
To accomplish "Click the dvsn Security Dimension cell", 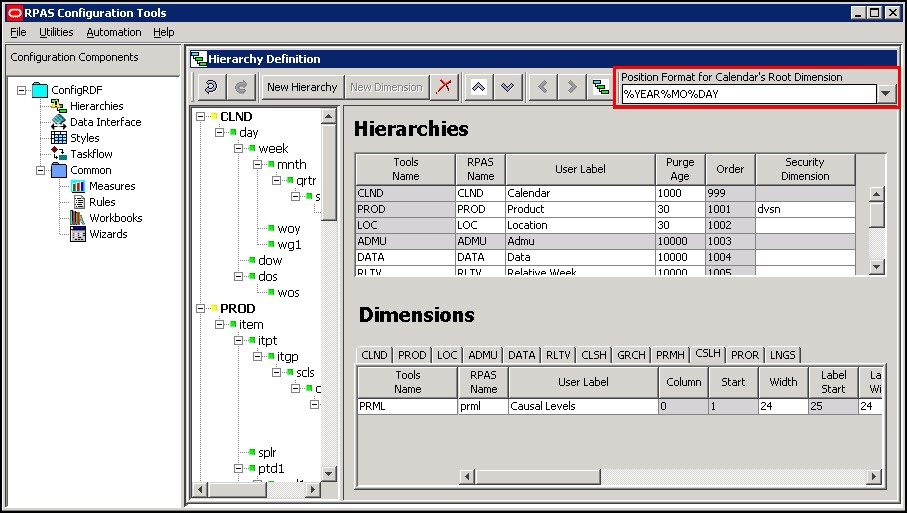I will pos(805,209).
